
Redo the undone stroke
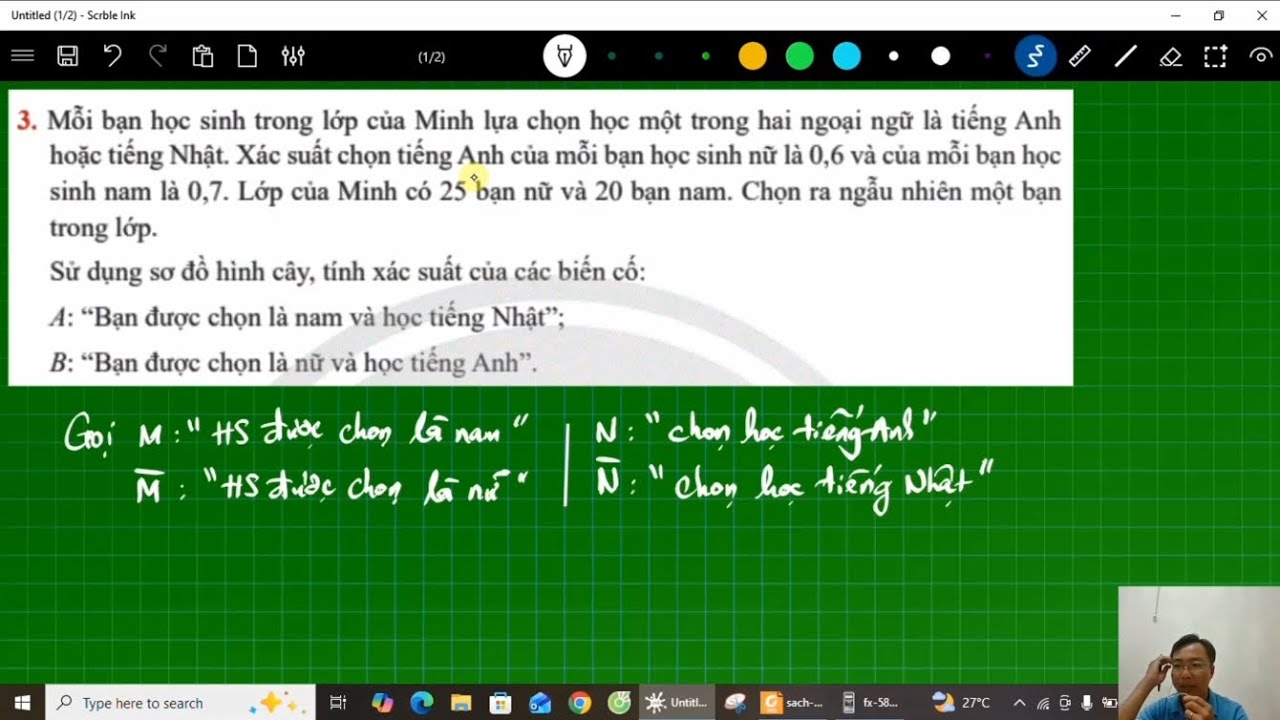(157, 56)
